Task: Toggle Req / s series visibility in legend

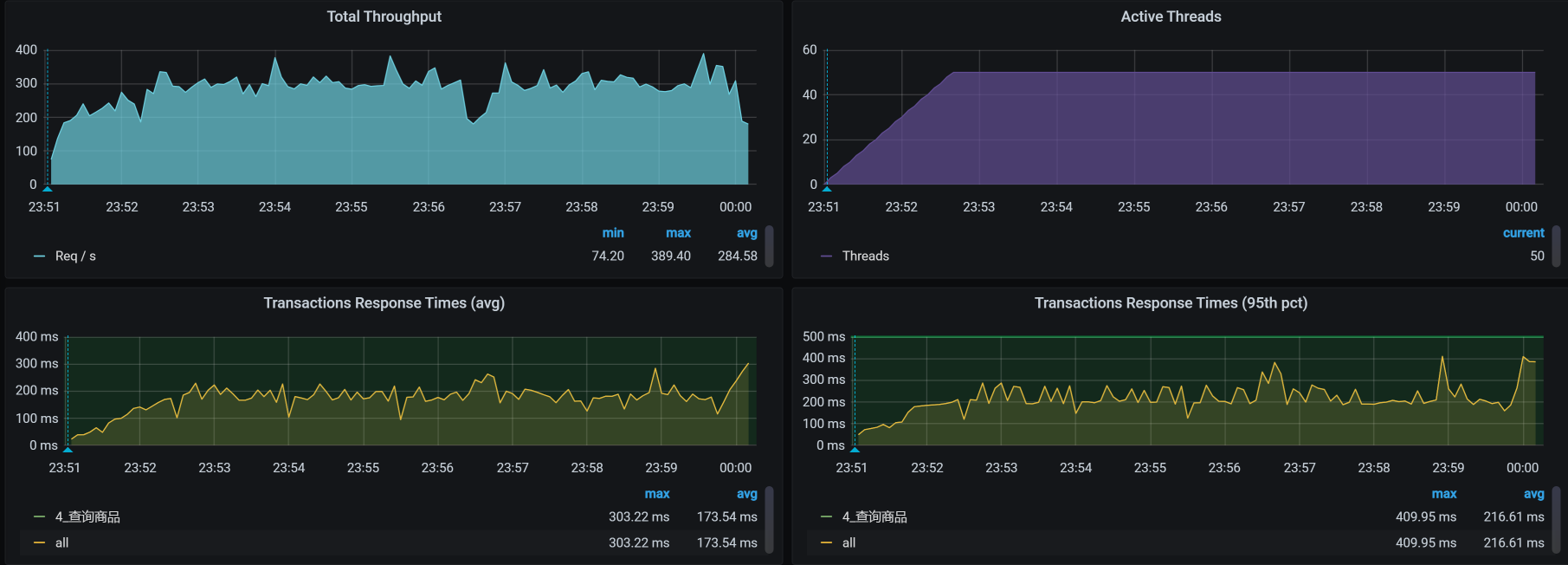Action: [75, 257]
